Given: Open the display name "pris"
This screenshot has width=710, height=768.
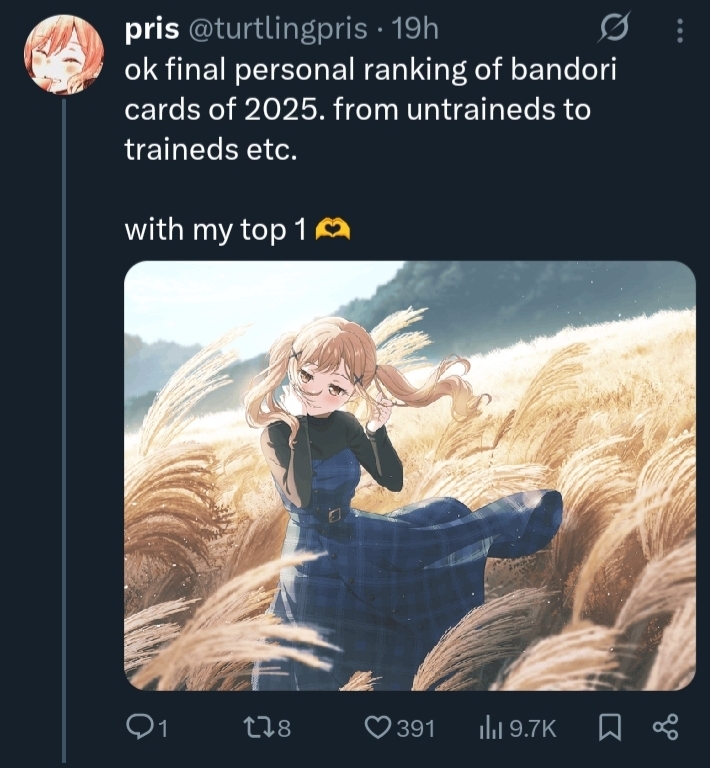Looking at the screenshot, I should (x=152, y=29).
